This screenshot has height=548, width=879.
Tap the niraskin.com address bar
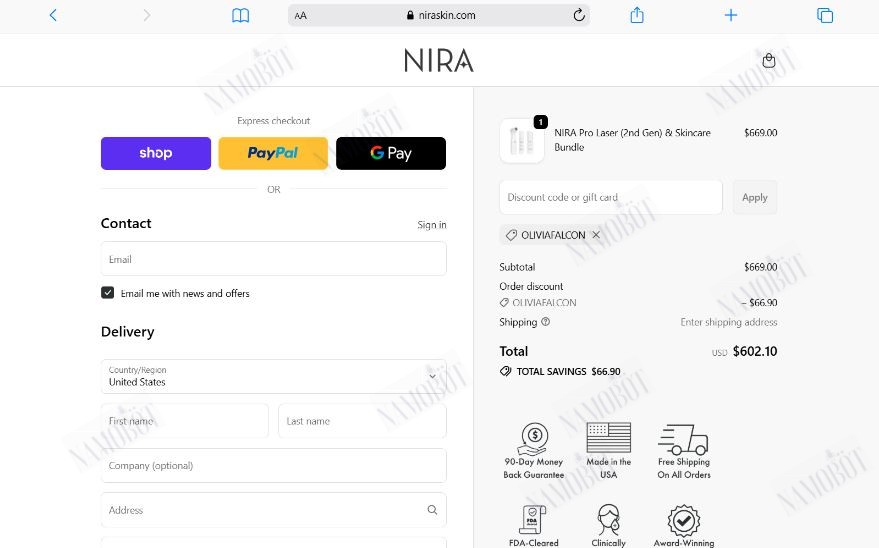(x=439, y=16)
